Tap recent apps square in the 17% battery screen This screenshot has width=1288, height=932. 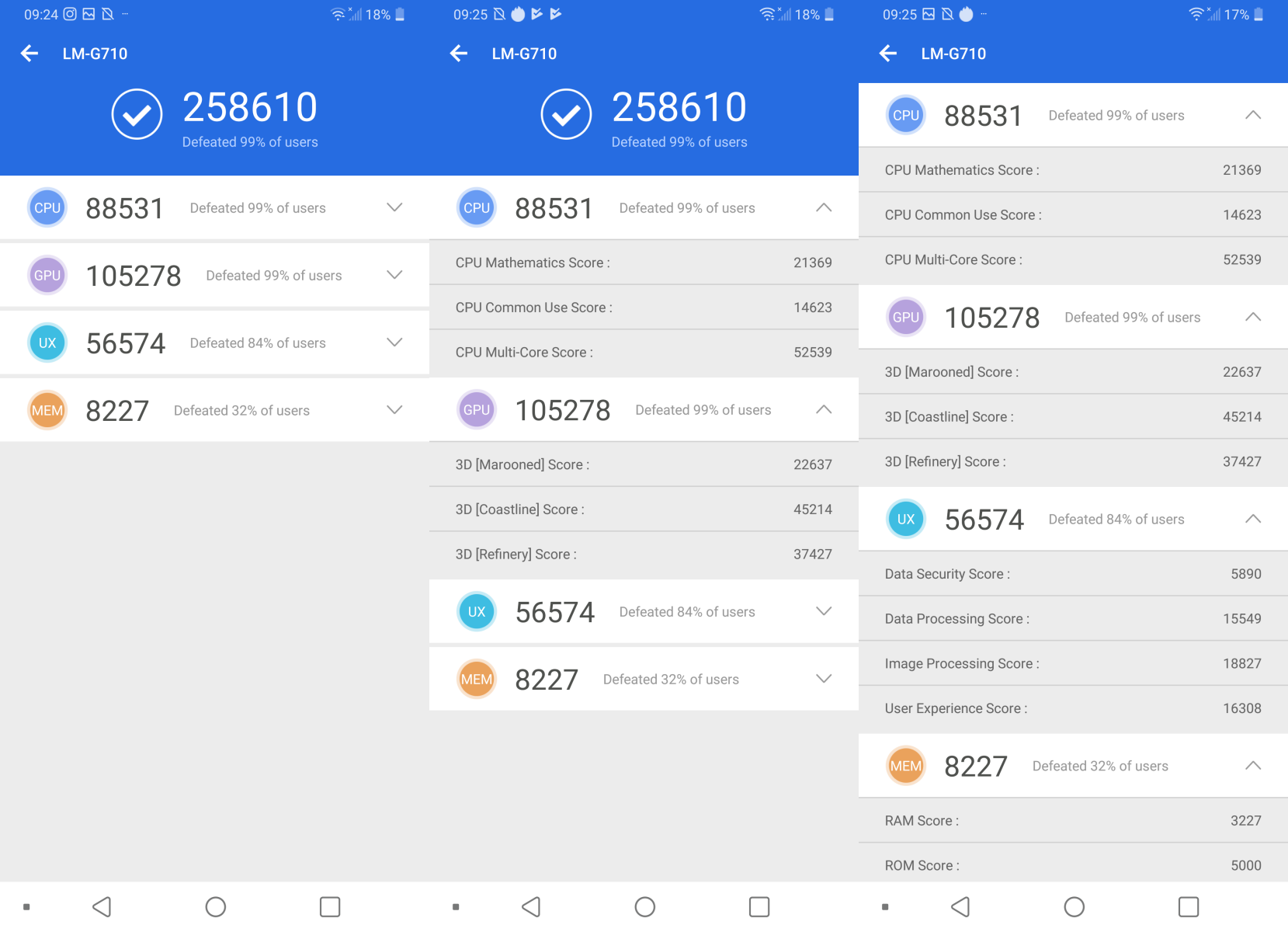1189,906
